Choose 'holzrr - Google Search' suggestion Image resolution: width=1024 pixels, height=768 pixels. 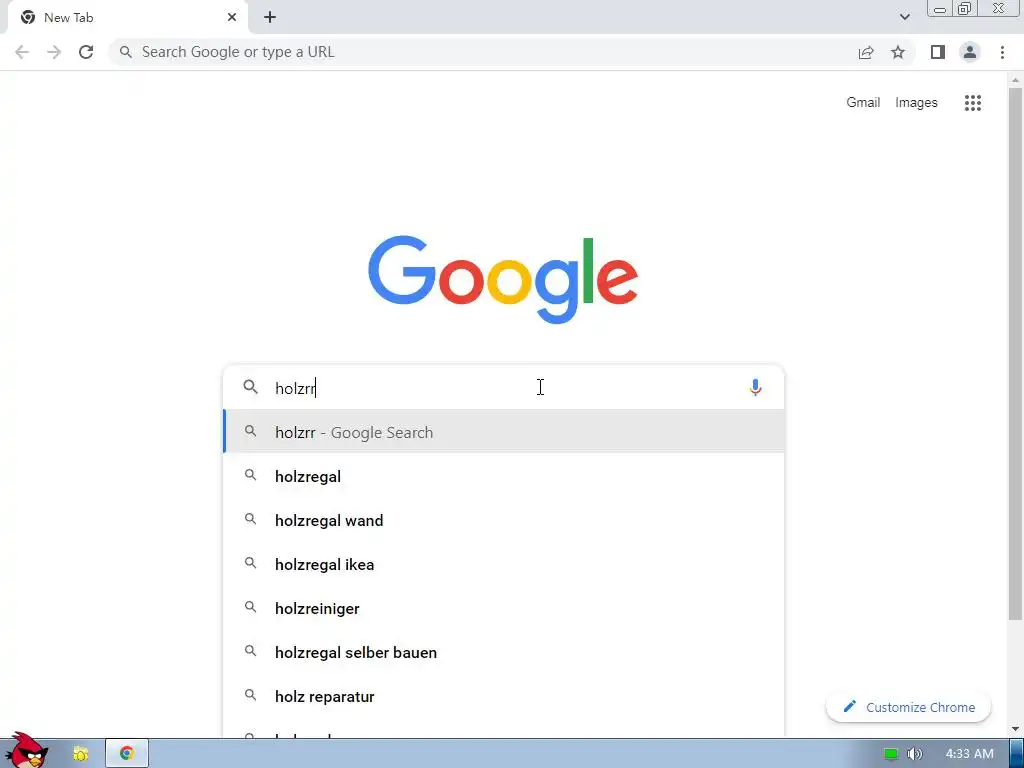pyautogui.click(x=504, y=432)
